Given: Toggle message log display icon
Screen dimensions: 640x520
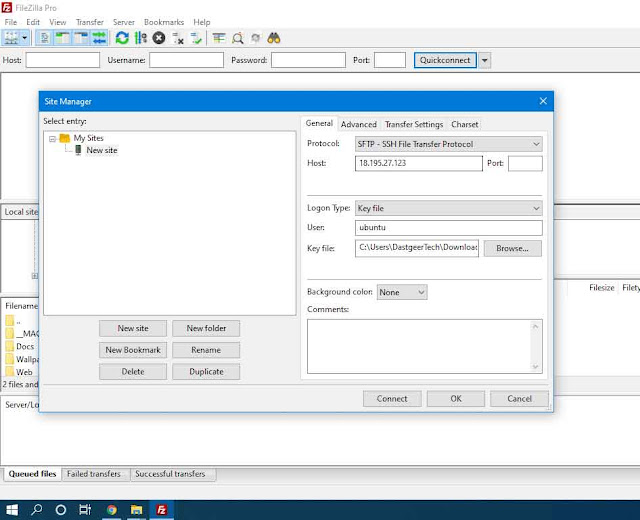Looking at the screenshot, I should [x=44, y=38].
